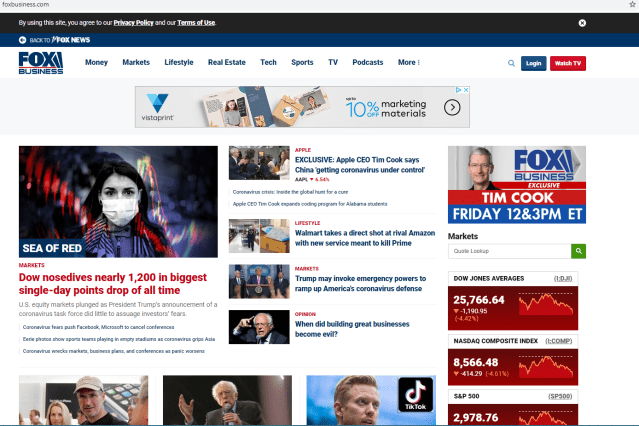The width and height of the screenshot is (639, 426).
Task: Click the Login button
Action: click(534, 63)
